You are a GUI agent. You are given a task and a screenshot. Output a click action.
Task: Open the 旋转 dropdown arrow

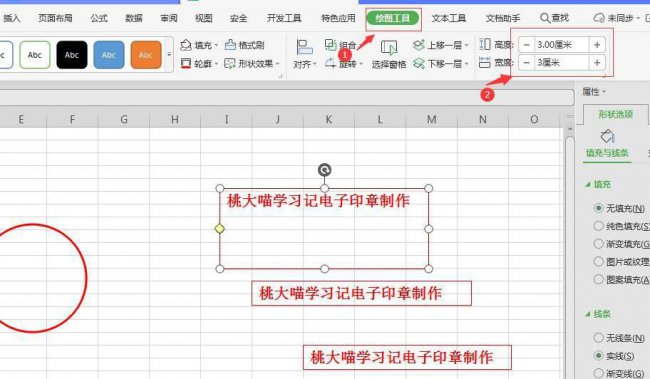point(361,64)
